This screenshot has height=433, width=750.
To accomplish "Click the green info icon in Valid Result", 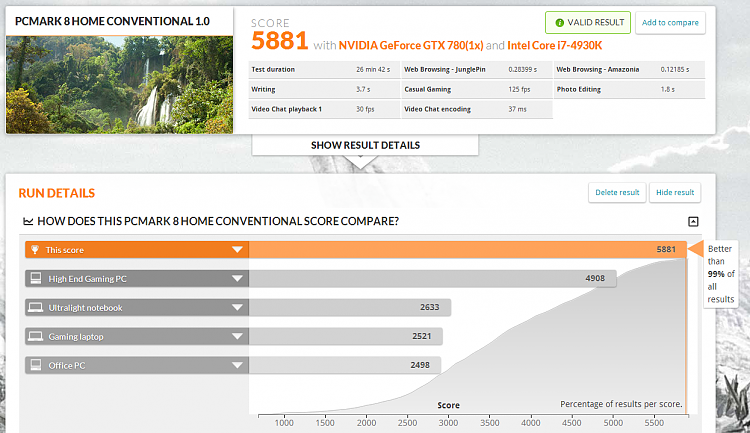I will (x=559, y=22).
